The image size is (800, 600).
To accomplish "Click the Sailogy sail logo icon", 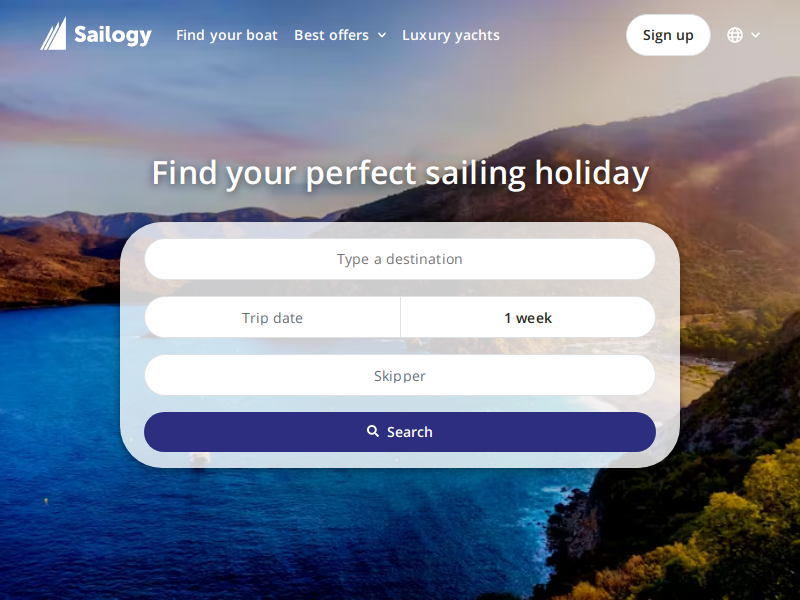I will [54, 34].
